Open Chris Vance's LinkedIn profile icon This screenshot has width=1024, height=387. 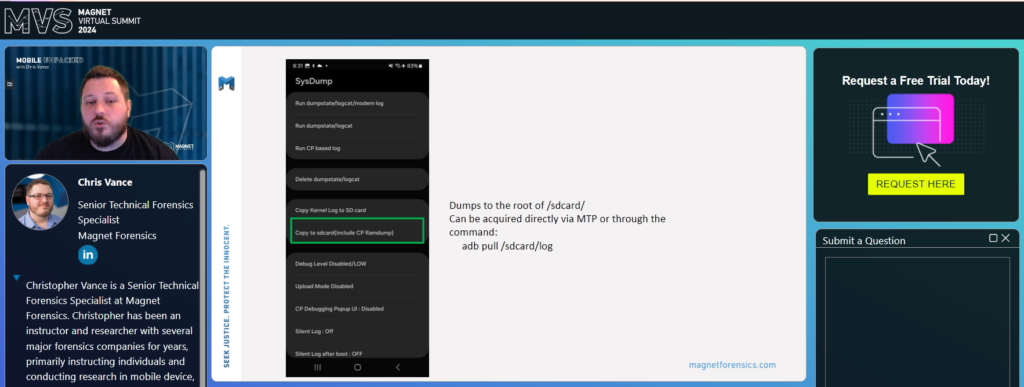click(x=88, y=255)
